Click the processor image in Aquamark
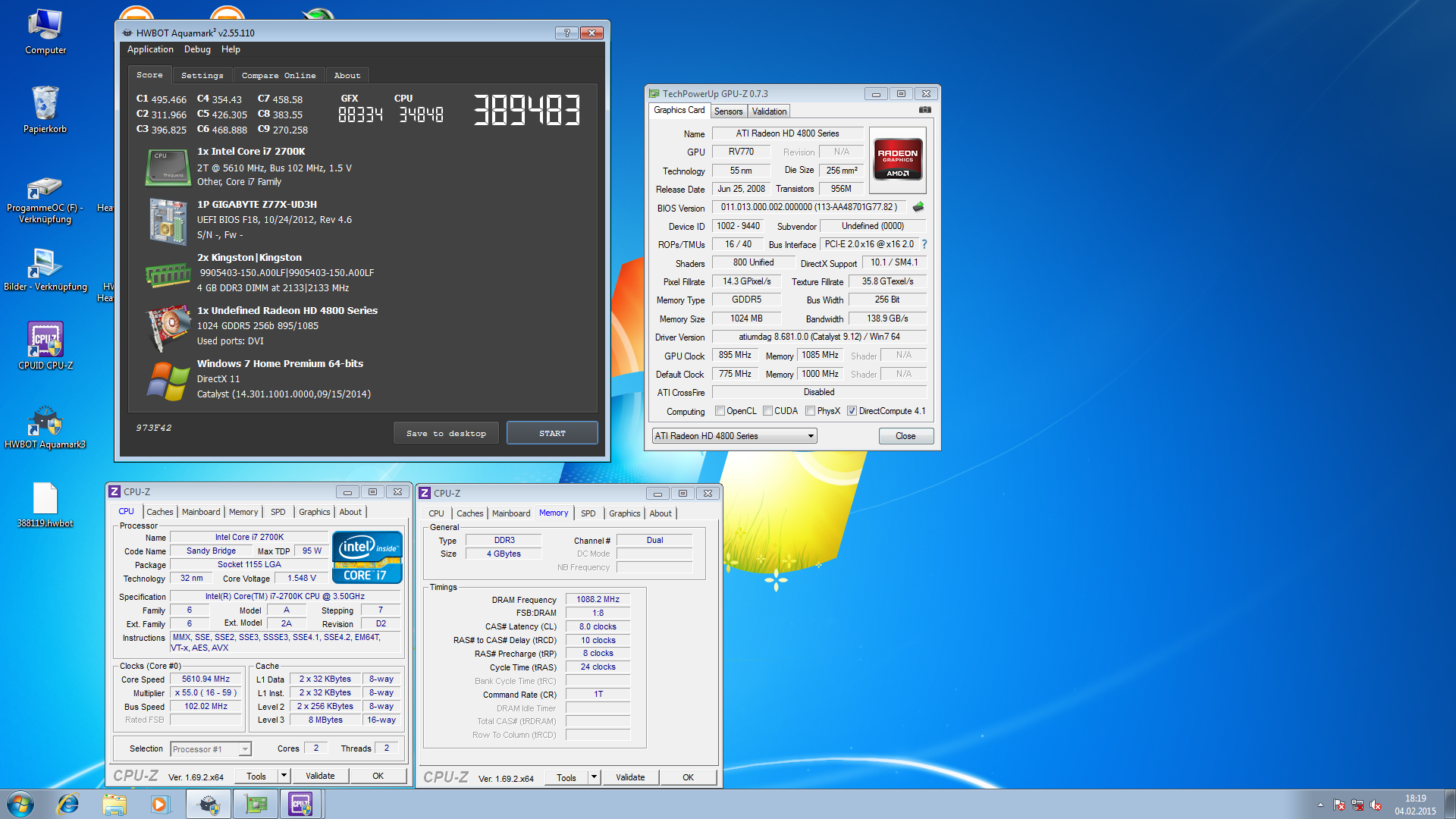The width and height of the screenshot is (1456, 819). tap(168, 168)
